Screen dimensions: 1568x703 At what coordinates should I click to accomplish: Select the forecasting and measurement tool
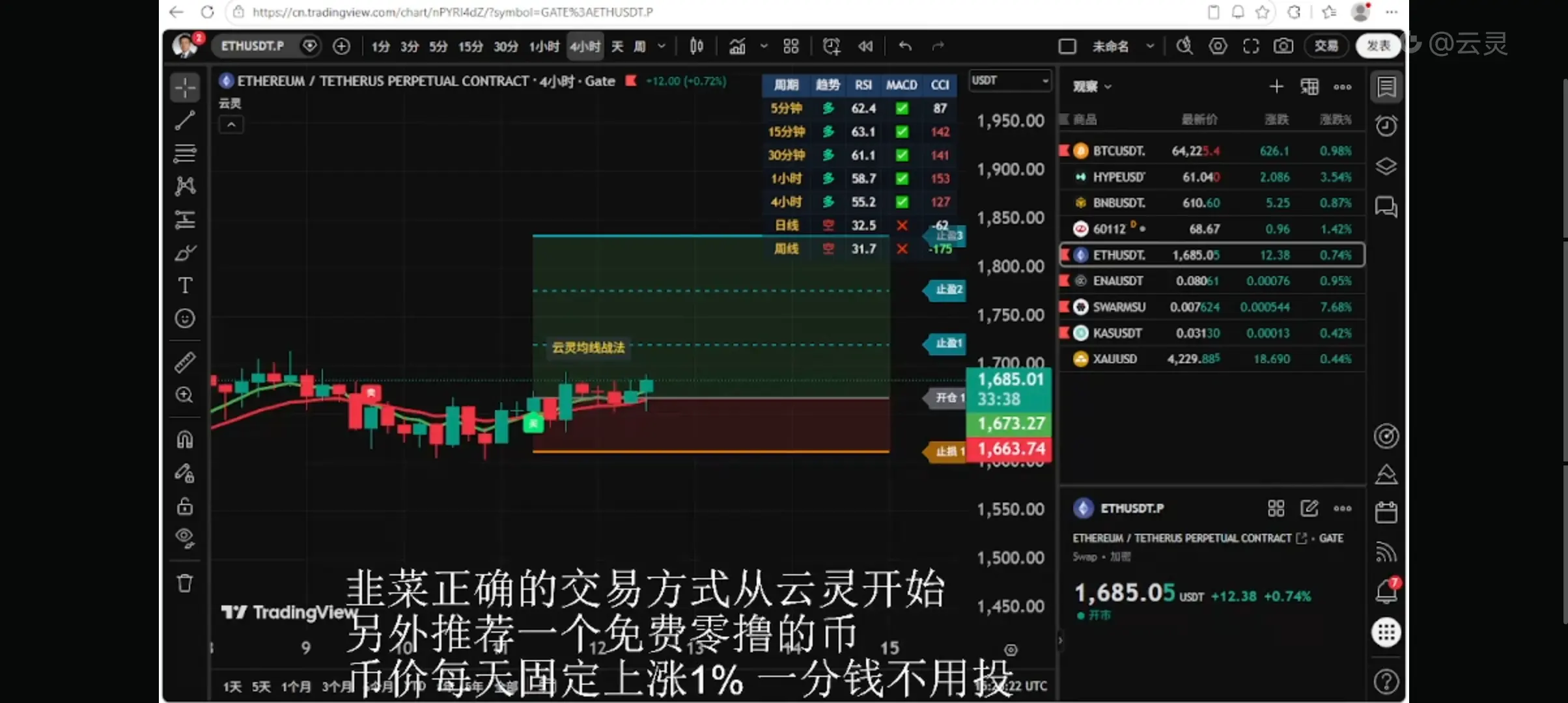click(x=185, y=219)
